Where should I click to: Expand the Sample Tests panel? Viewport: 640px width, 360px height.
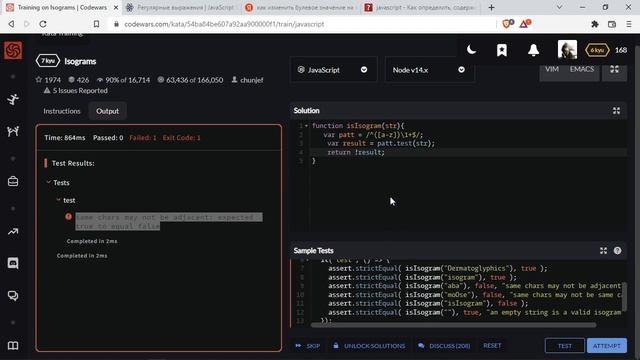point(603,251)
